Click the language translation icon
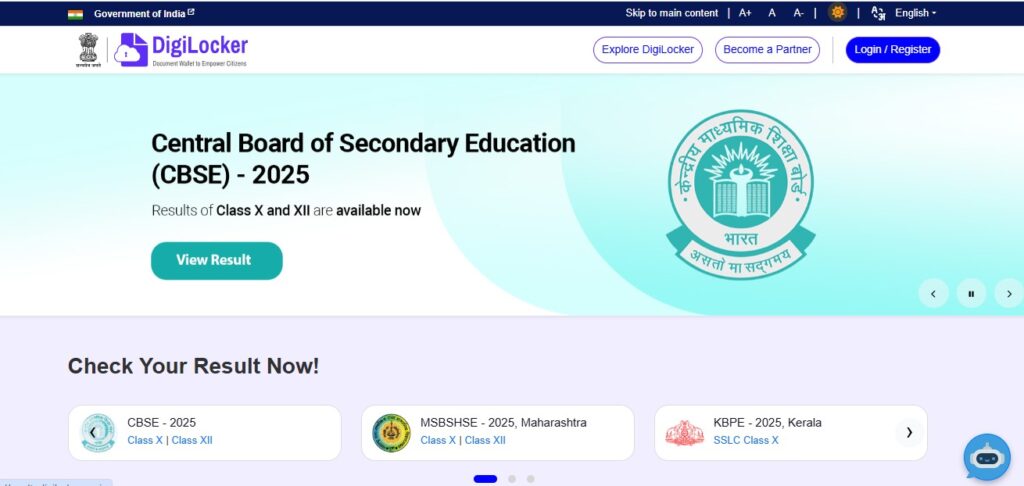 (878, 13)
